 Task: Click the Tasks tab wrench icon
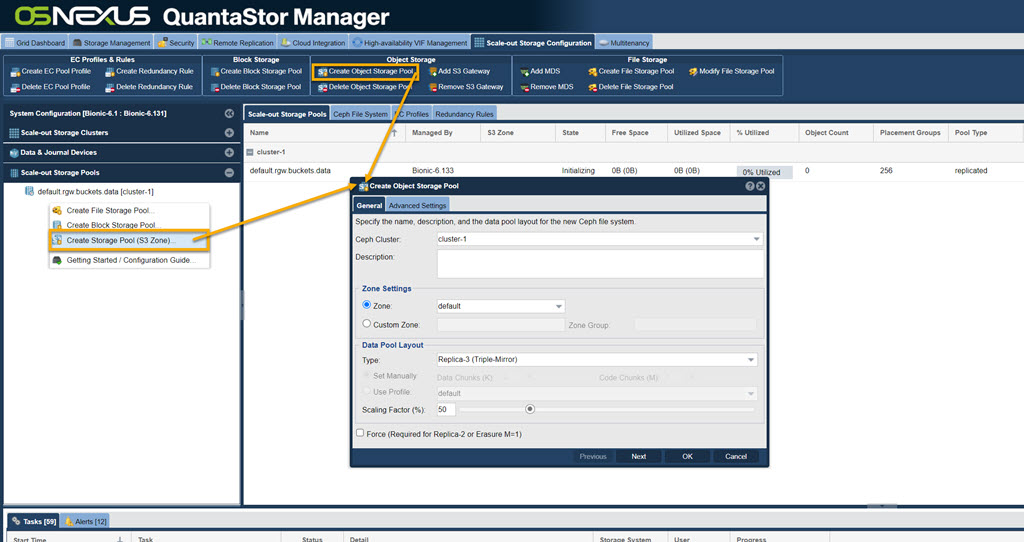point(16,521)
